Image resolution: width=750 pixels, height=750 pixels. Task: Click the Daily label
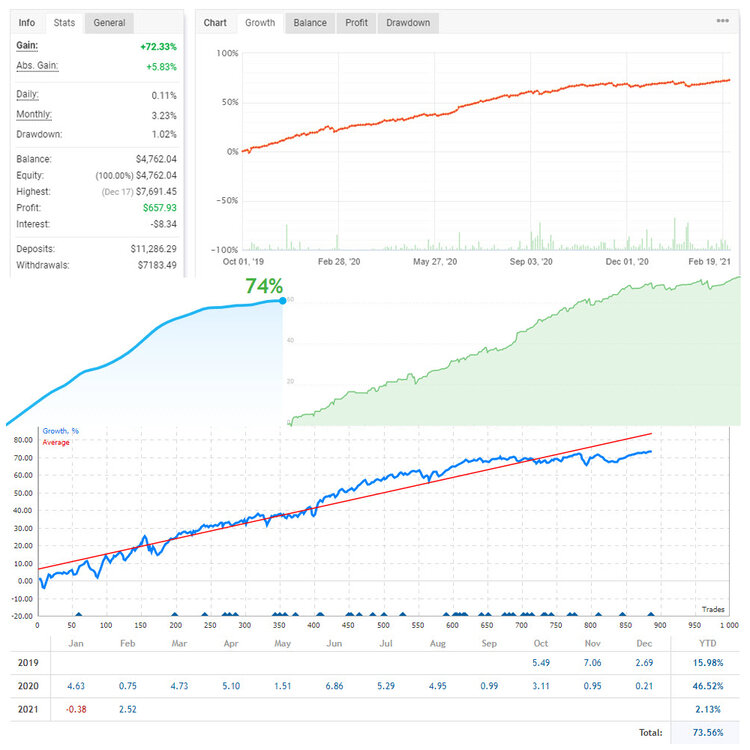27,94
